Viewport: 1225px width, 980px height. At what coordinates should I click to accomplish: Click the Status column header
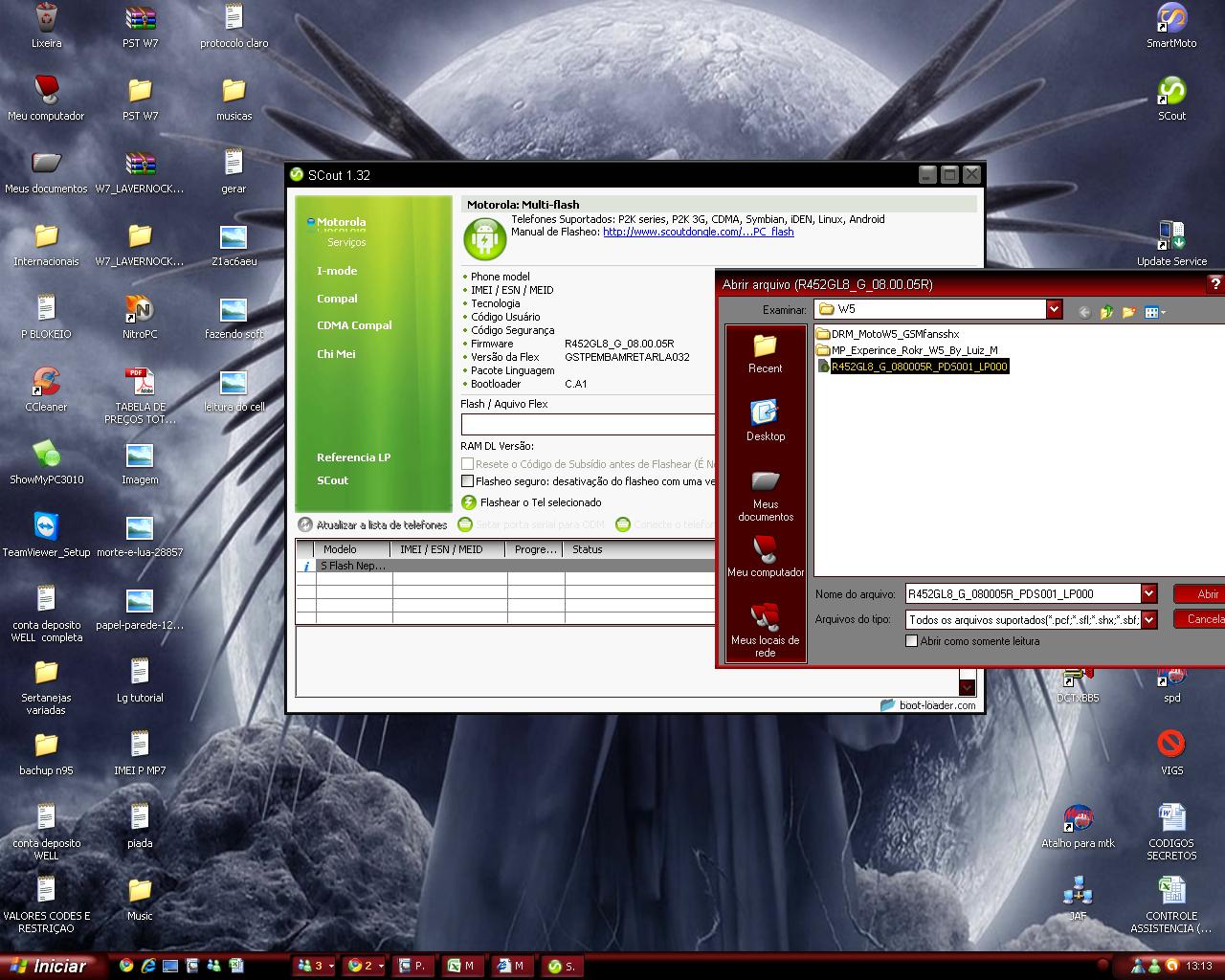point(639,549)
